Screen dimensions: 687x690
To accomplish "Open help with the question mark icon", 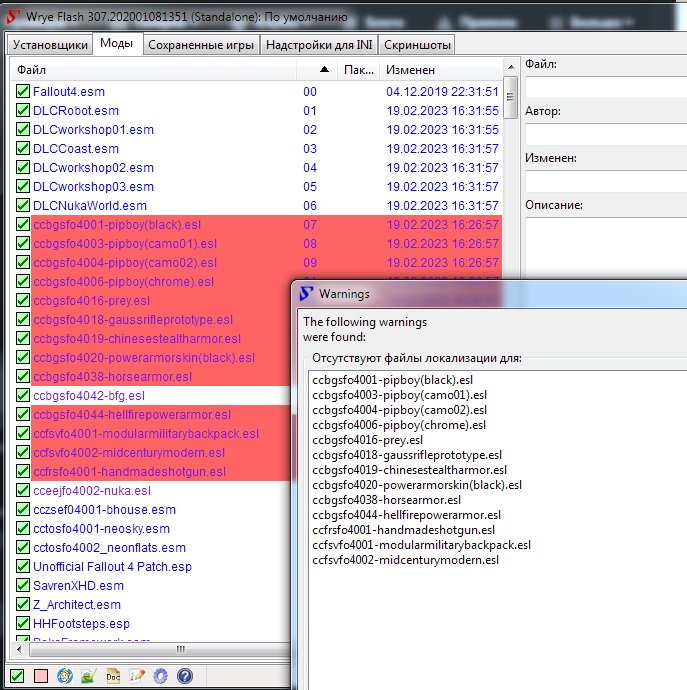I will click(x=184, y=676).
